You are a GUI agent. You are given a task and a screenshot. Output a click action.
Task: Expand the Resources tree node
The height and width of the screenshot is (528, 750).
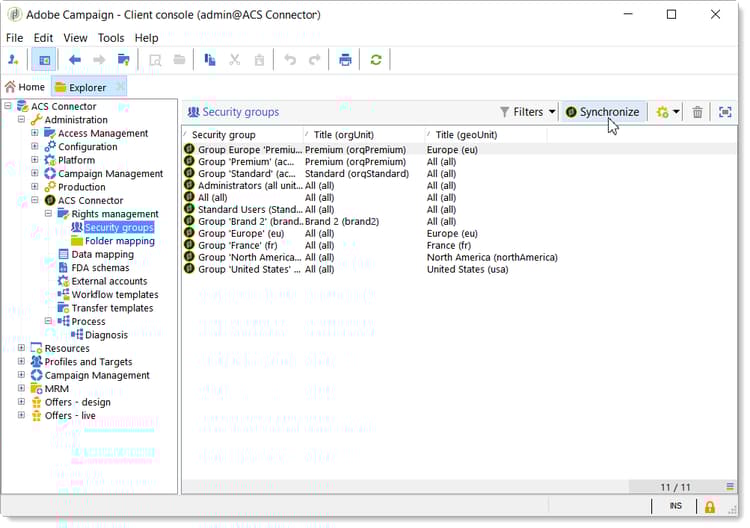(x=22, y=348)
